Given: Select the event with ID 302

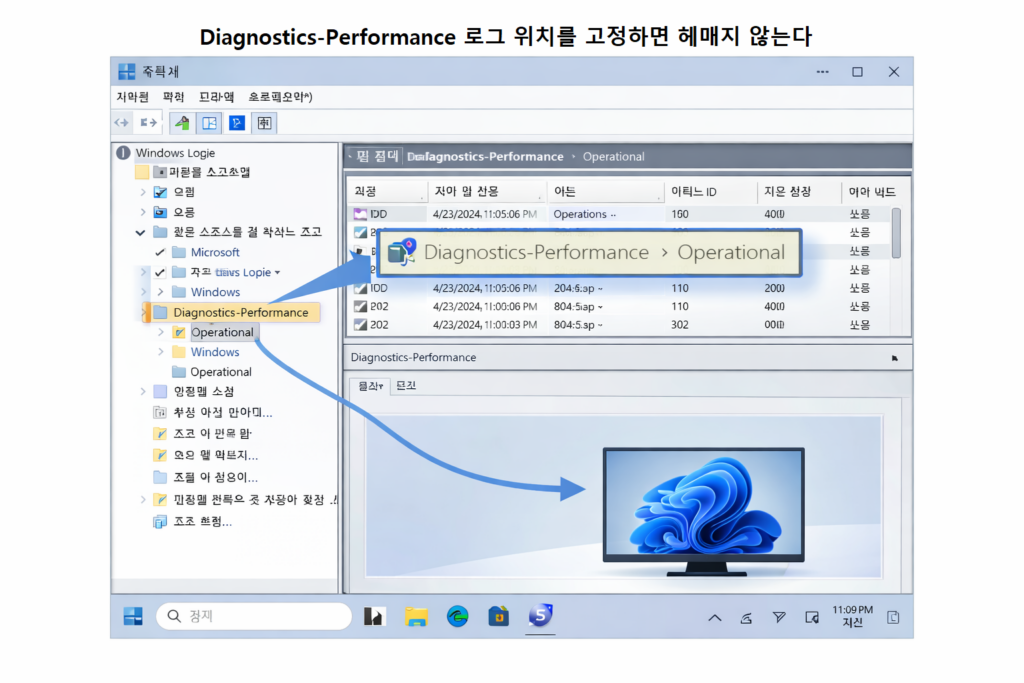Looking at the screenshot, I should click(620, 325).
